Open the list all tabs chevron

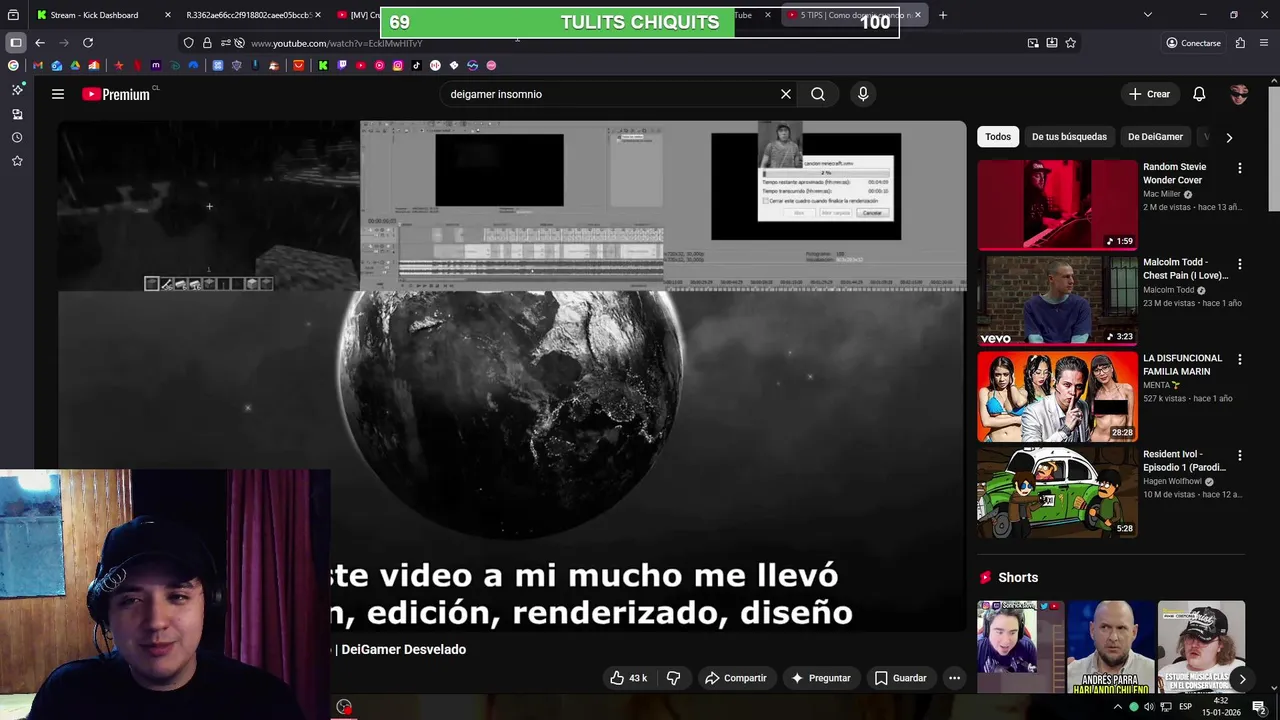pos(1147,15)
